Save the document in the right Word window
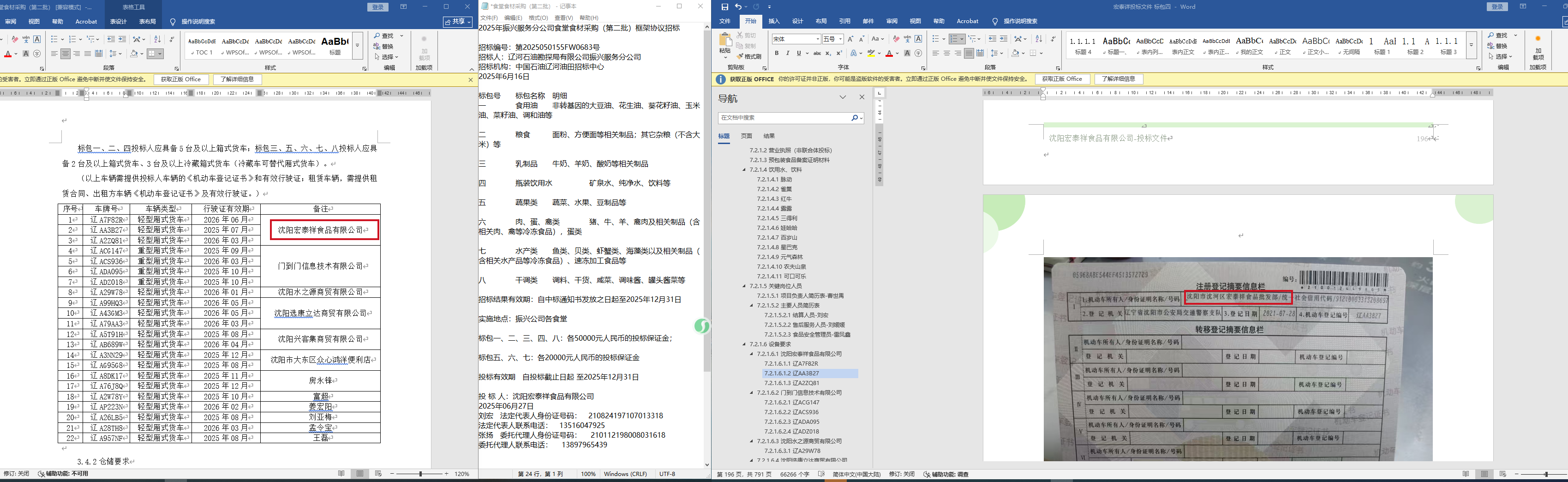This screenshot has width=1568, height=482. (x=724, y=7)
